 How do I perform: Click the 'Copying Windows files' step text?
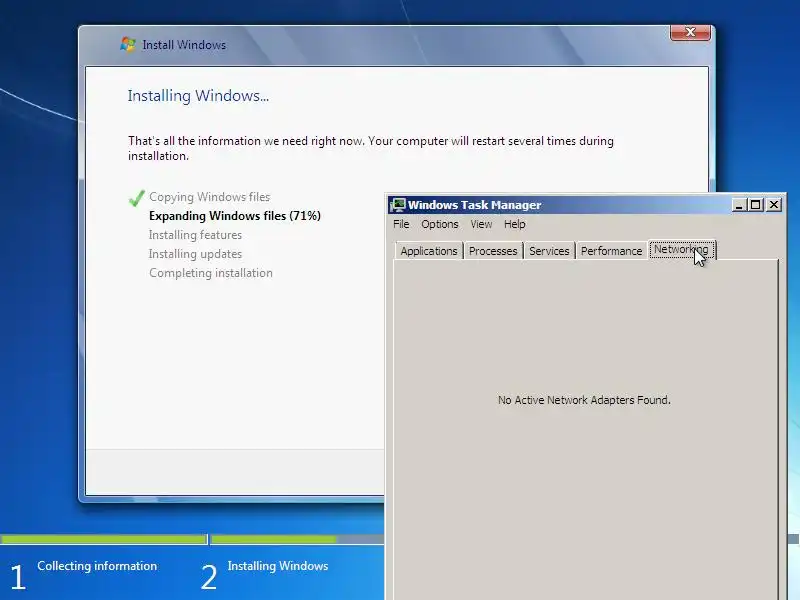coord(210,197)
